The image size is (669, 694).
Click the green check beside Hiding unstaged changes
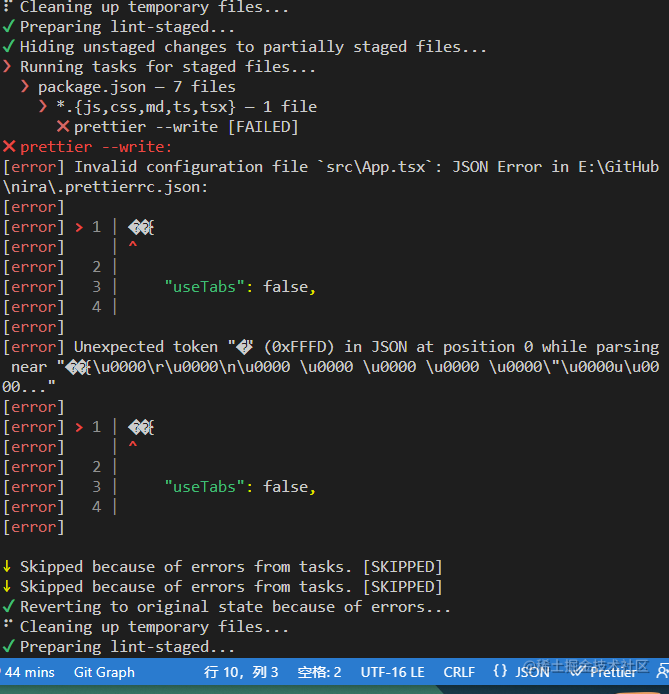8,46
